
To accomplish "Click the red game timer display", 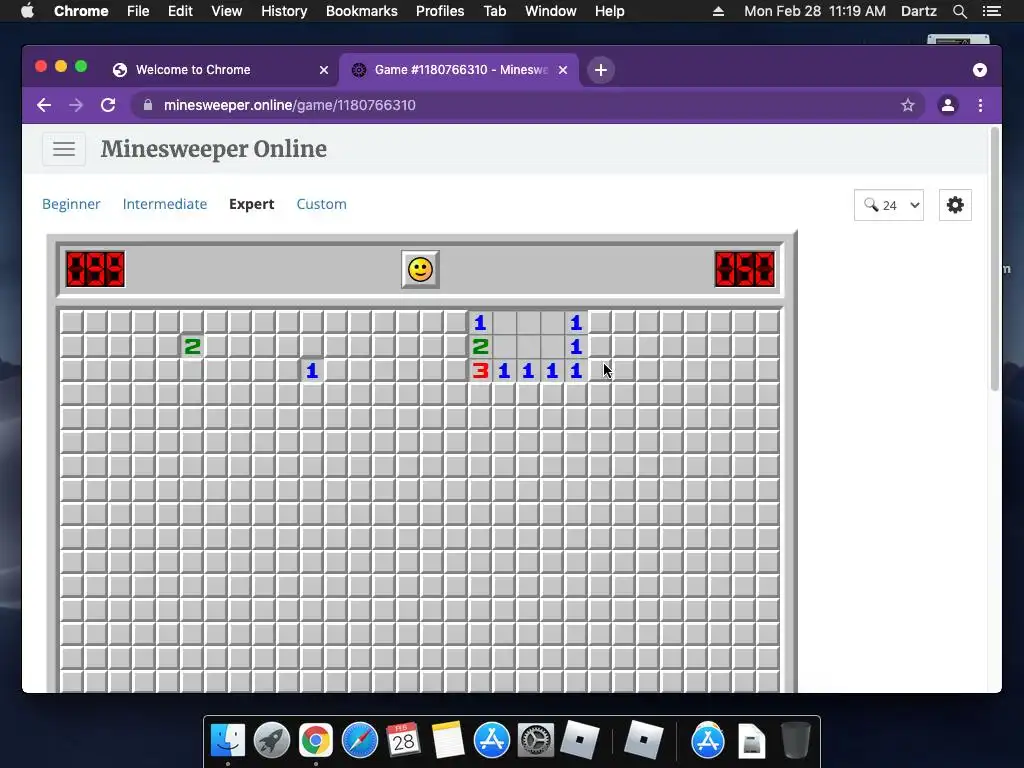I will pyautogui.click(x=744, y=269).
